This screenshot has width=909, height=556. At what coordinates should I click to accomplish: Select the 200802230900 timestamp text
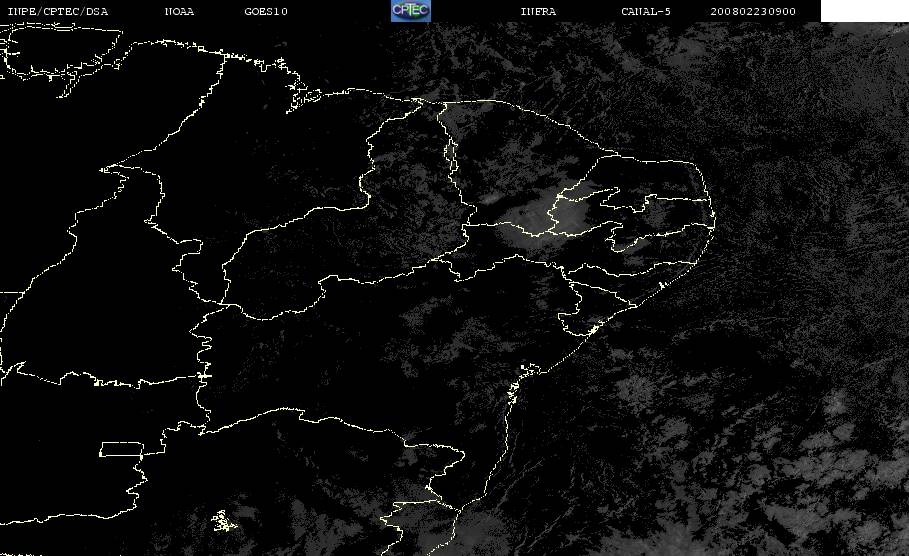pos(753,12)
